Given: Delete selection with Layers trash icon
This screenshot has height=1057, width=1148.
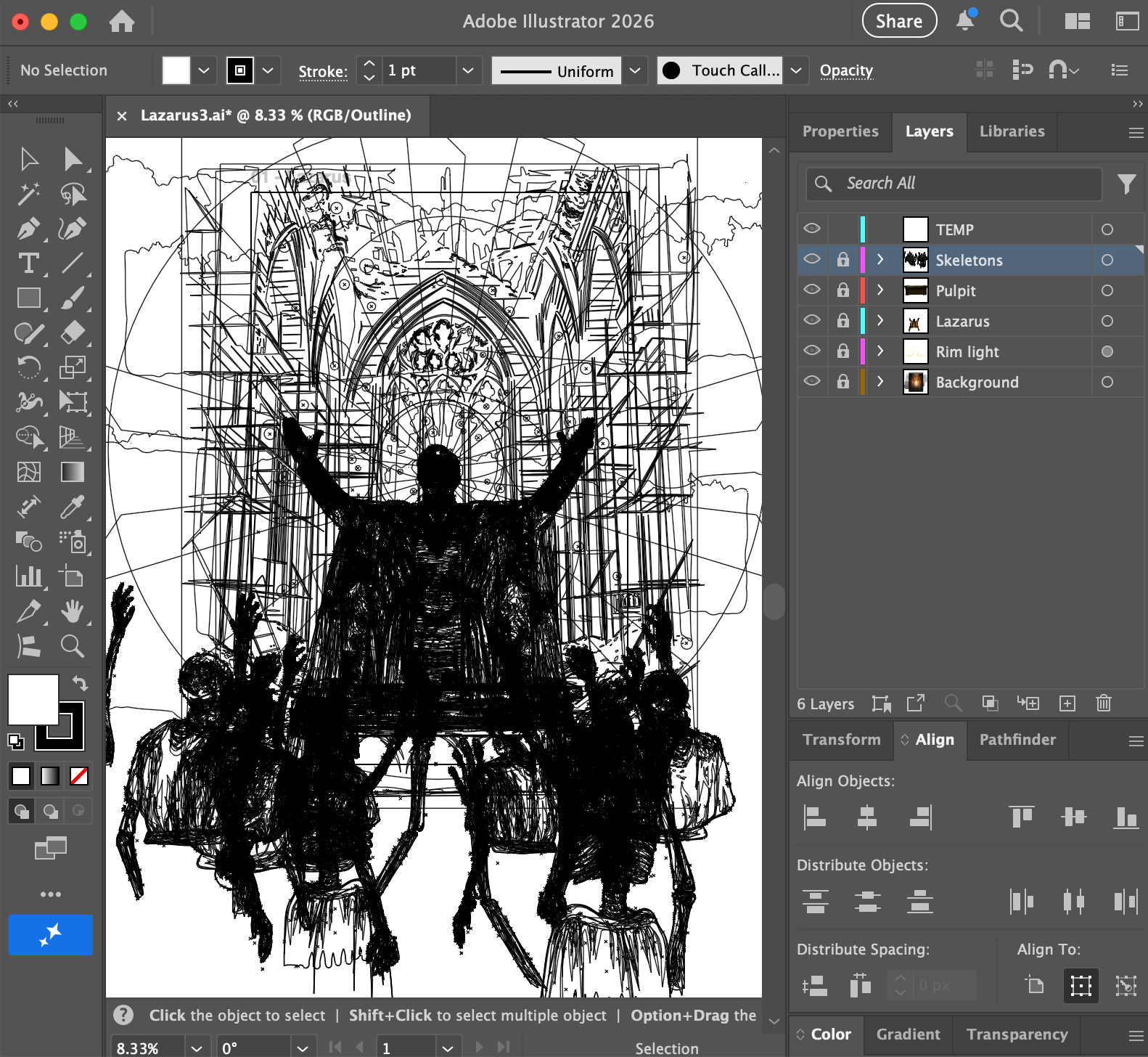Looking at the screenshot, I should click(x=1103, y=703).
